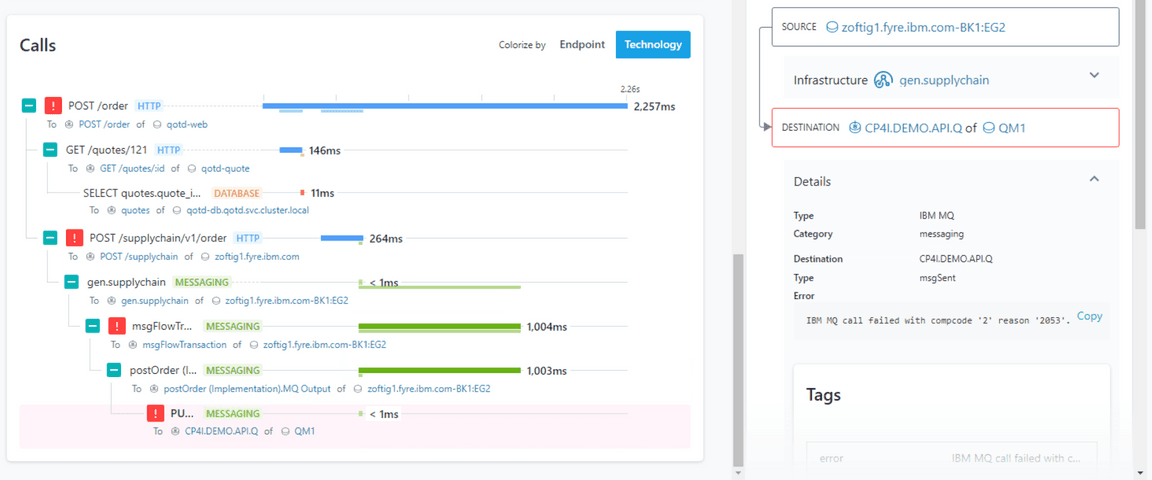Screen dimensions: 1152x480
Task: Collapse the GET /quotes/121 call node
Action: click(x=50, y=150)
